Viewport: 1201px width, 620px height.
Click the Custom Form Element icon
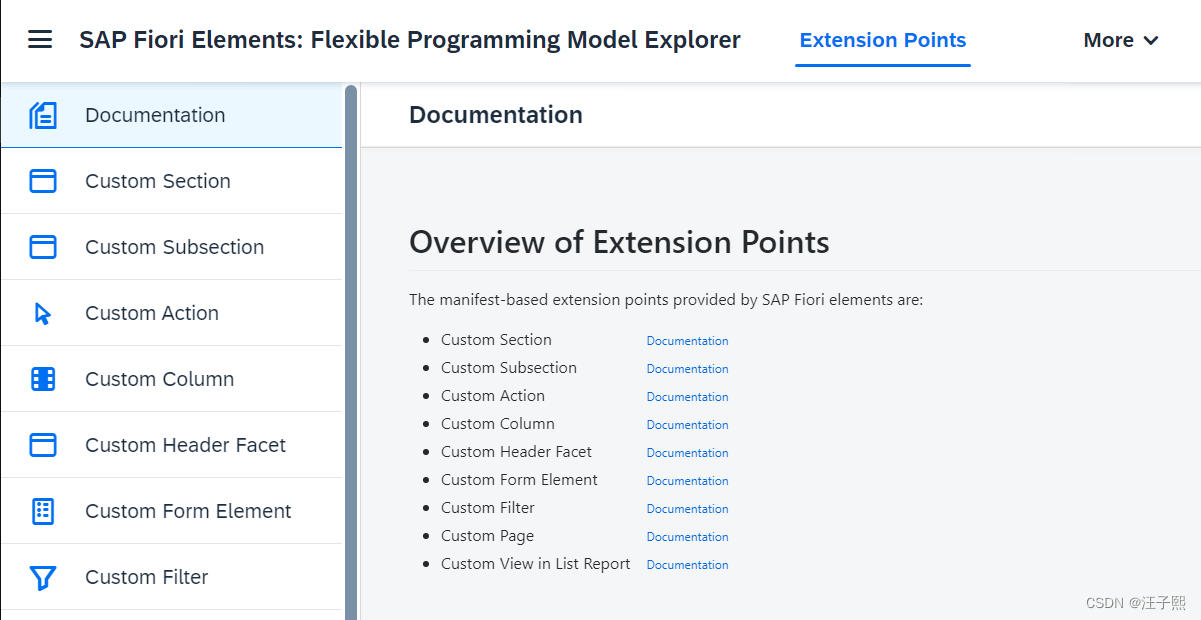[43, 511]
